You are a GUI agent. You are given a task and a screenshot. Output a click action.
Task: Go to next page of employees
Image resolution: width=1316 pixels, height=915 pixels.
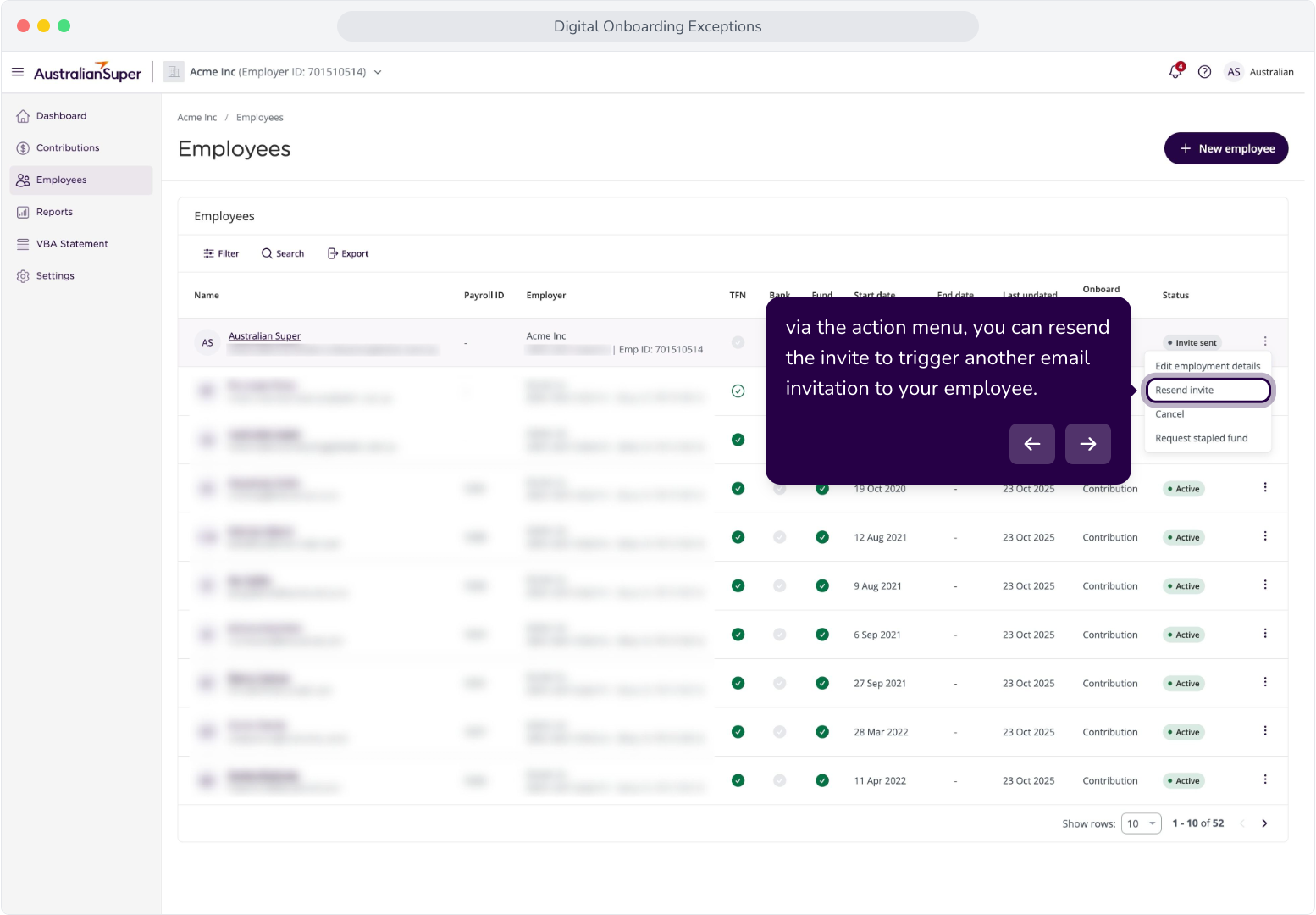tap(1264, 823)
